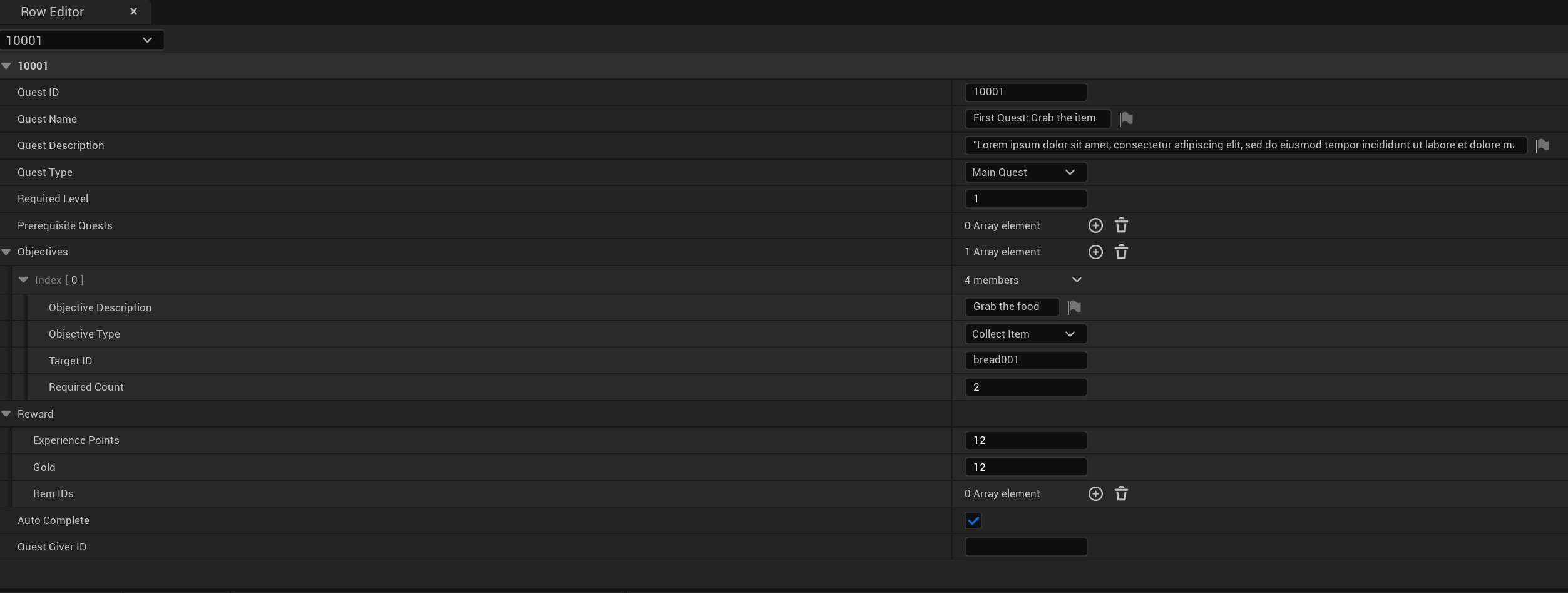The width and height of the screenshot is (1568, 593).
Task: Collapse the 10001 row section header
Action: click(6, 66)
